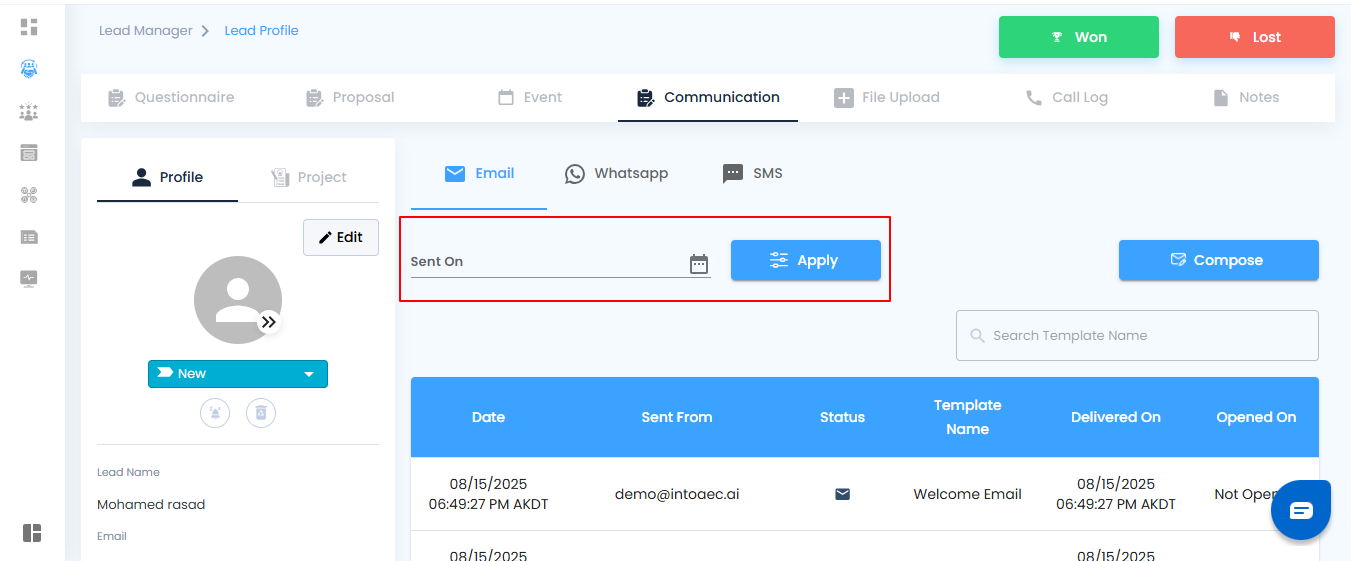Click the Sent From column header
Image resolution: width=1353 pixels, height=561 pixels.
coord(677,417)
